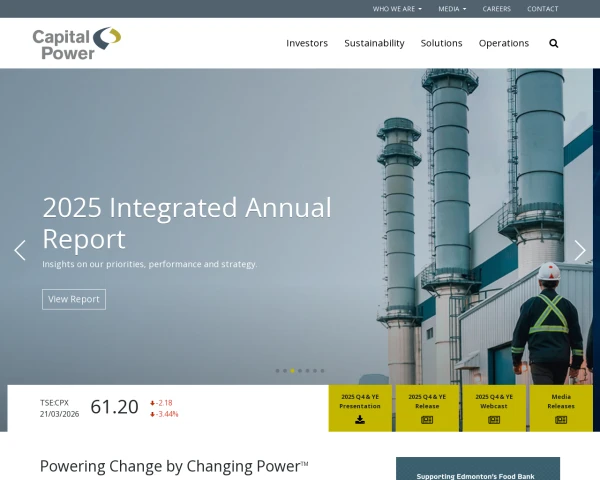The height and width of the screenshot is (480, 600).
Task: Open the 2025 Q4 & YE Release tile
Action: point(427,408)
